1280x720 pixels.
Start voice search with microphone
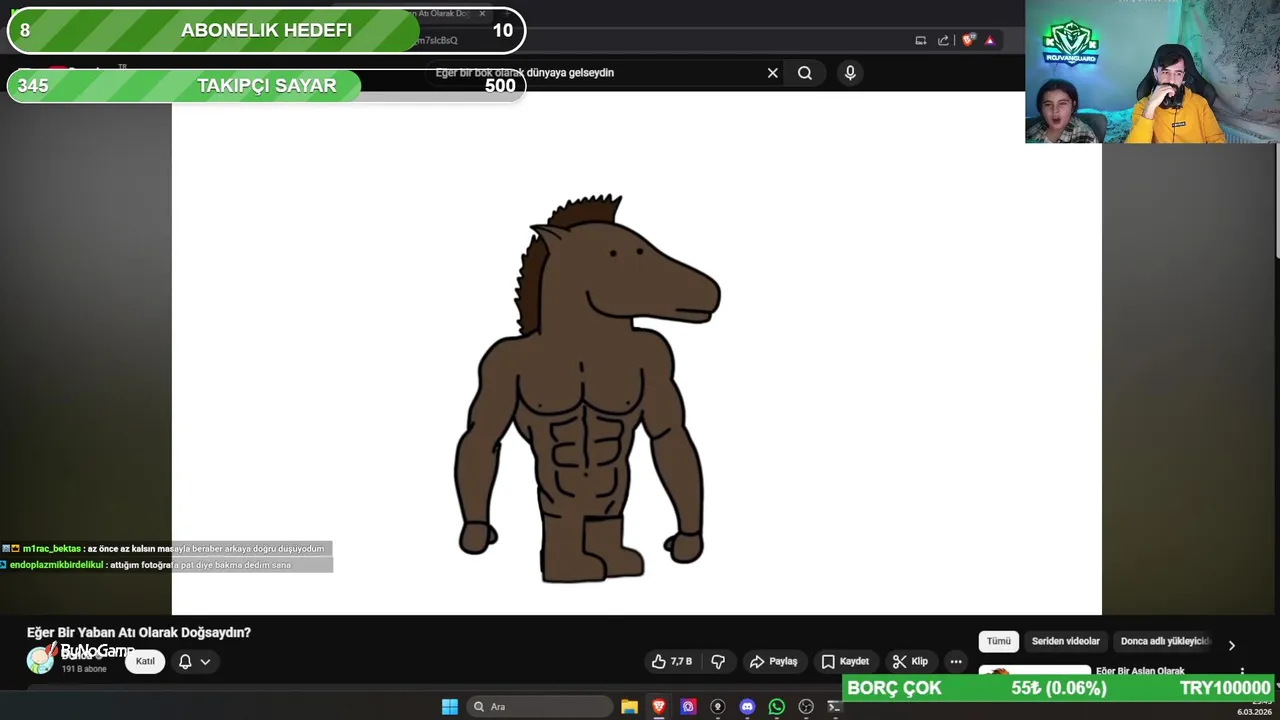click(850, 73)
